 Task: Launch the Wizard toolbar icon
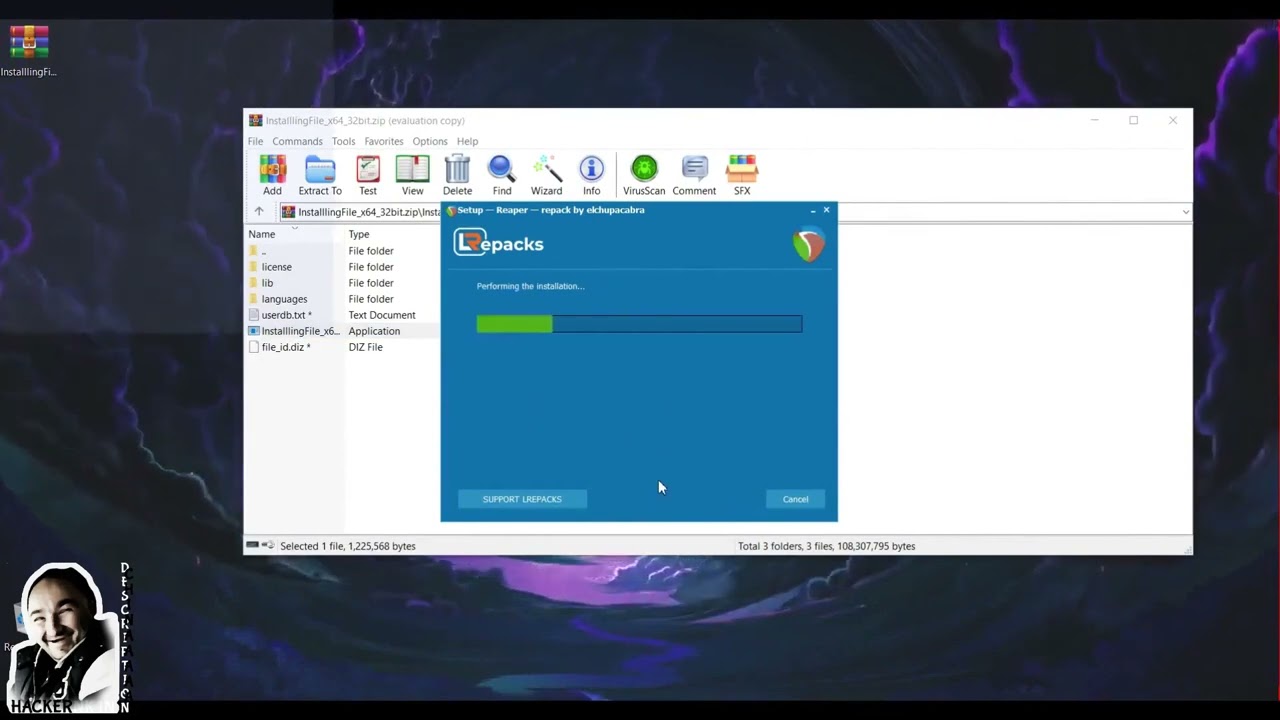pyautogui.click(x=546, y=169)
